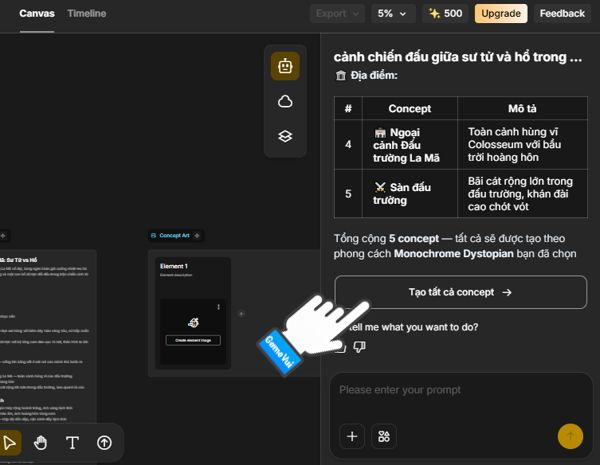The width and height of the screenshot is (600, 465).
Task: Click the Sàn đấu trường concept cell
Action: click(409, 194)
